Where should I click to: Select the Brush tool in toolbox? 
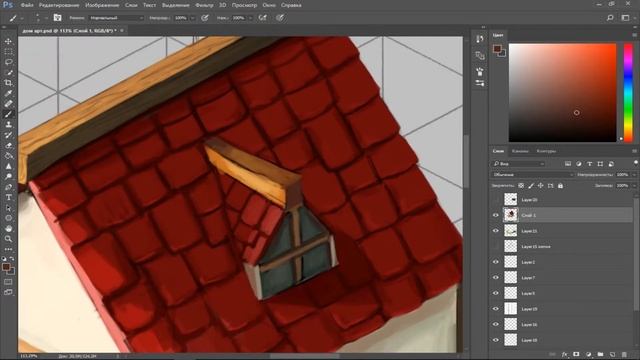8,114
